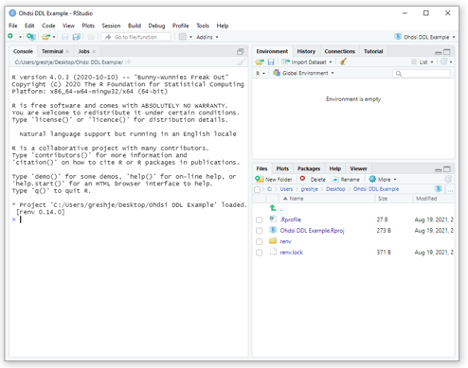The height and width of the screenshot is (368, 468).
Task: Switch to the Packages tab
Action: click(x=309, y=169)
